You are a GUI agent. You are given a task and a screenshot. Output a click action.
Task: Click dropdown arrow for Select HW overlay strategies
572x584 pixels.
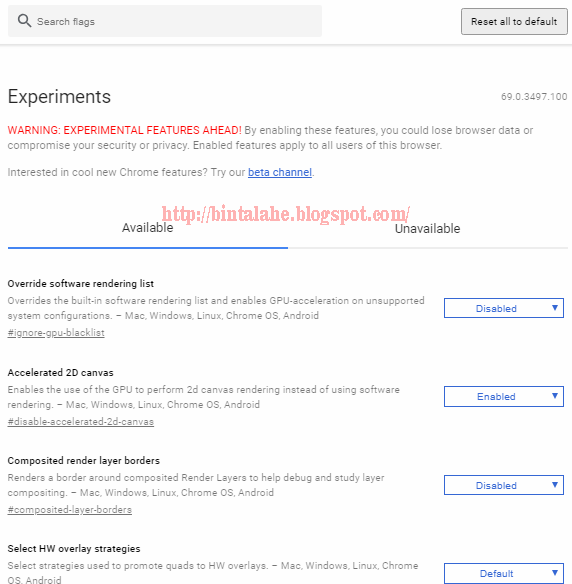pyautogui.click(x=555, y=572)
